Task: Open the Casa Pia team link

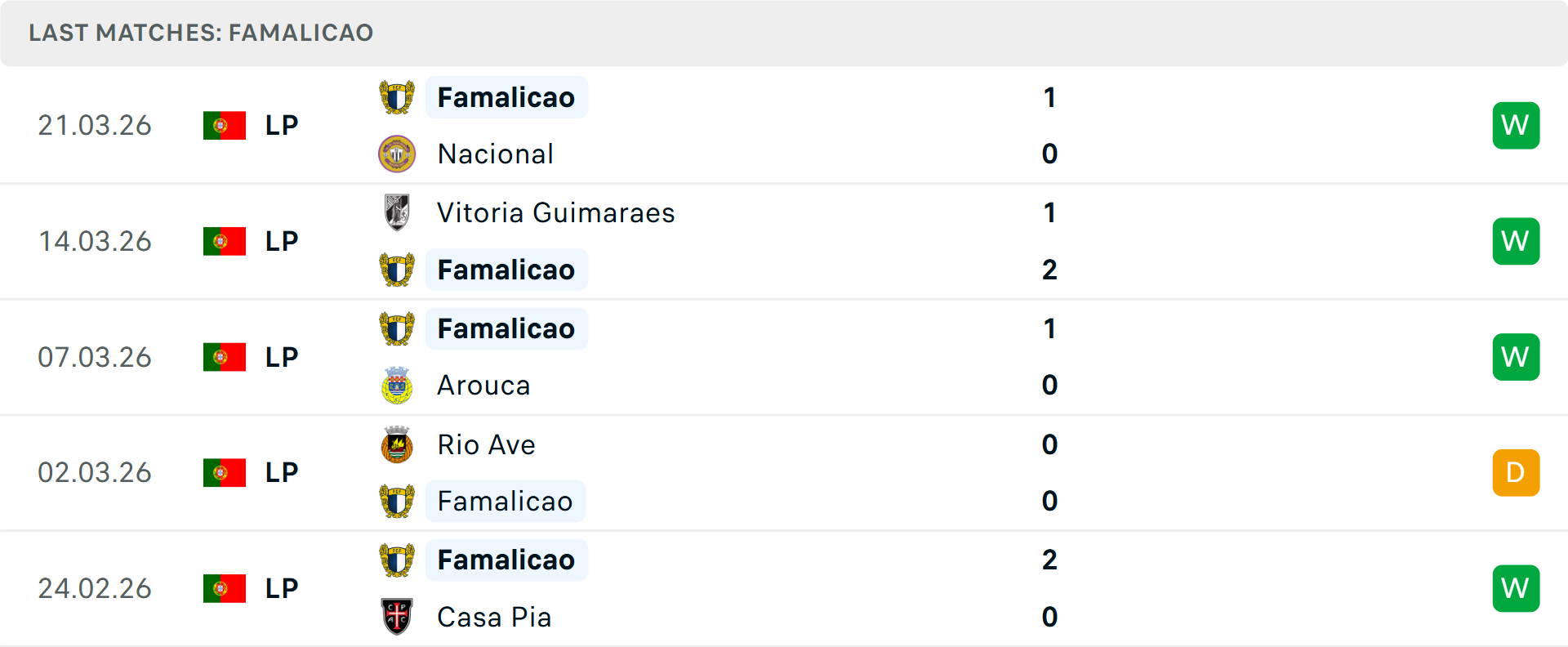Action: pos(494,618)
